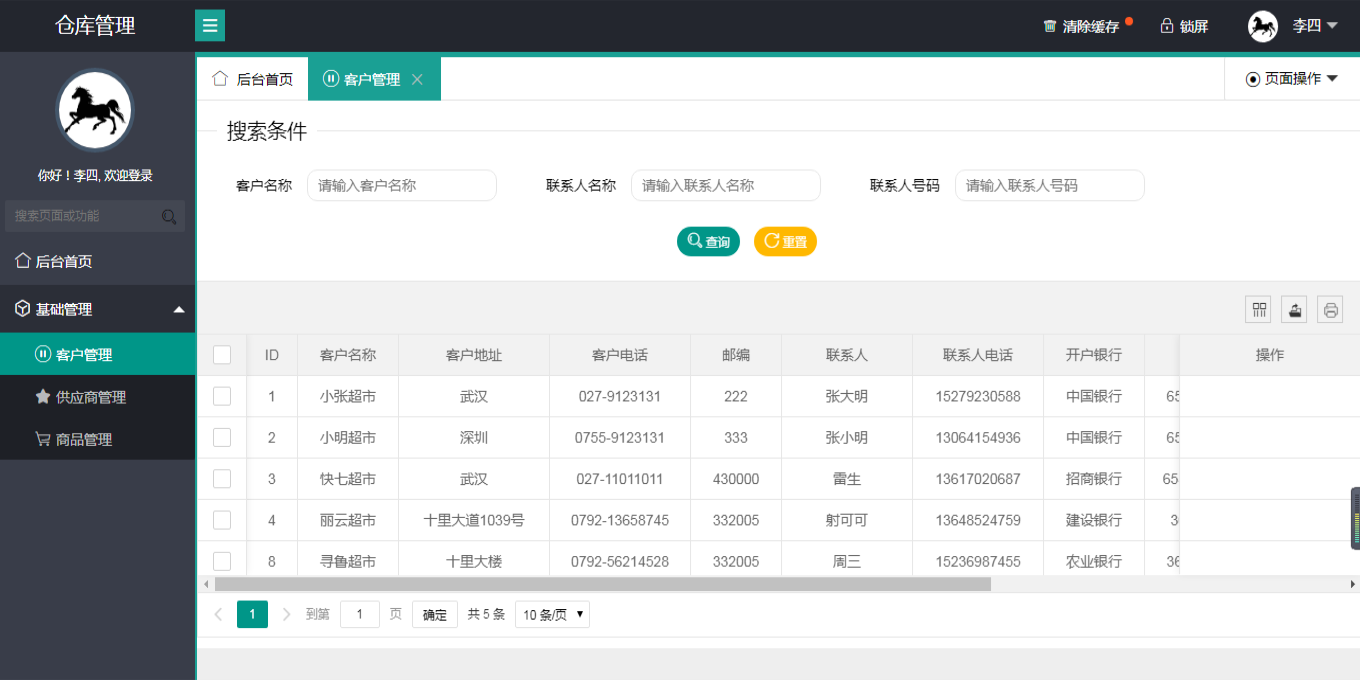Image resolution: width=1360 pixels, height=680 pixels.
Task: Click the home icon beside 后台首页 in the sidebar
Action: 23,261
